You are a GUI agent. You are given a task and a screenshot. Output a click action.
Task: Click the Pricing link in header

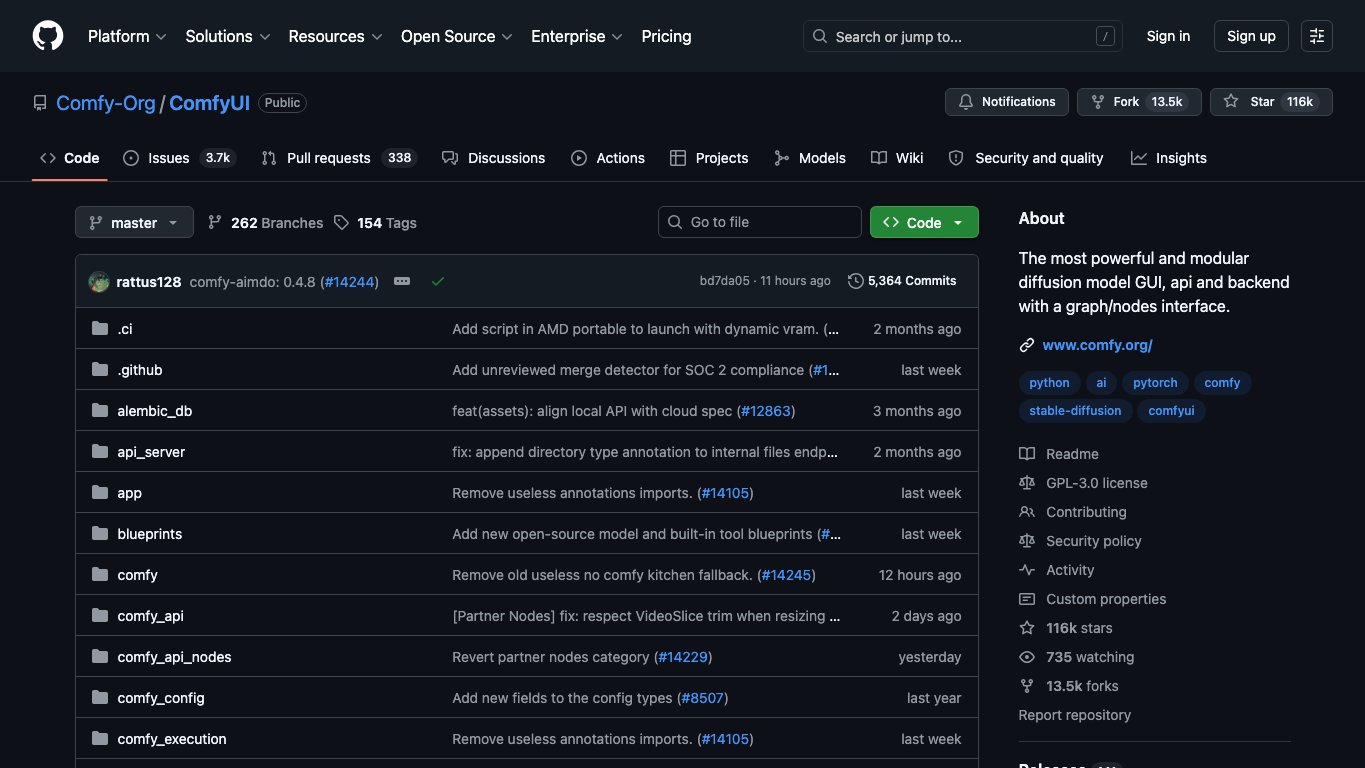[666, 36]
